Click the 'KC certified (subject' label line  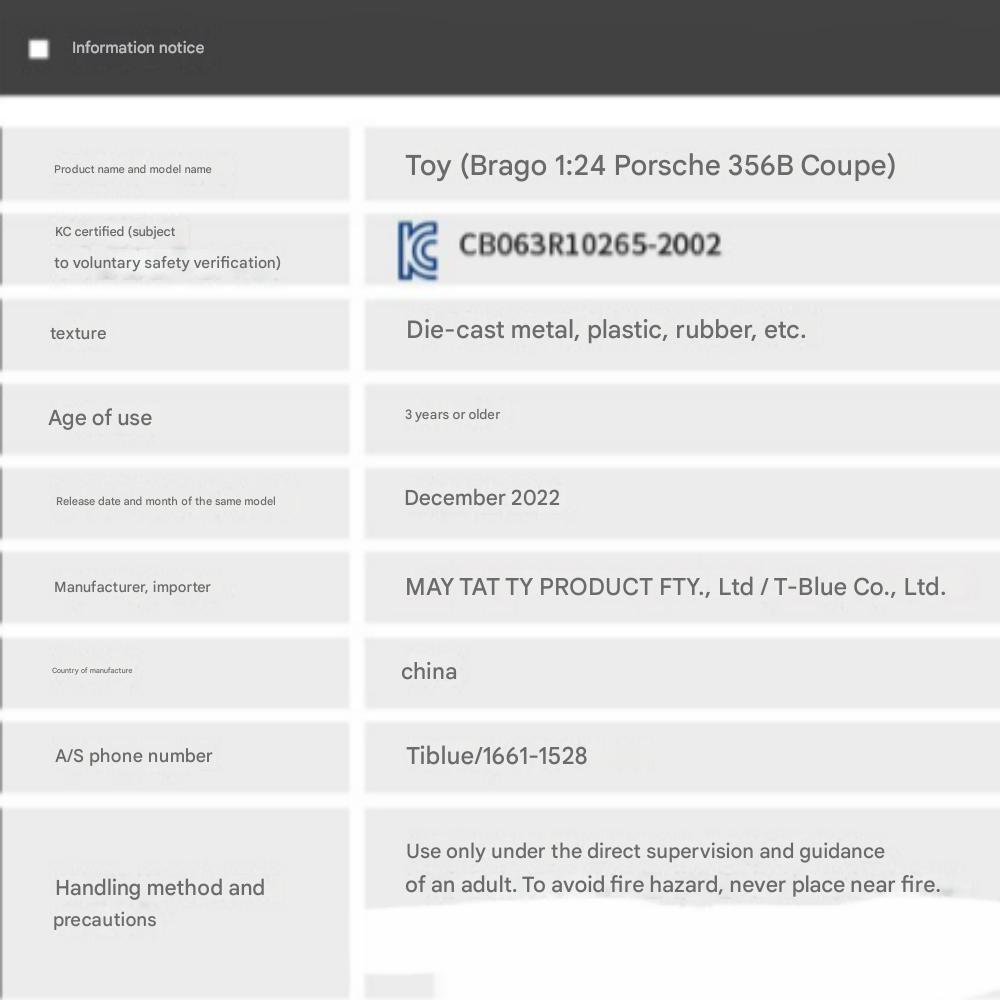115,232
